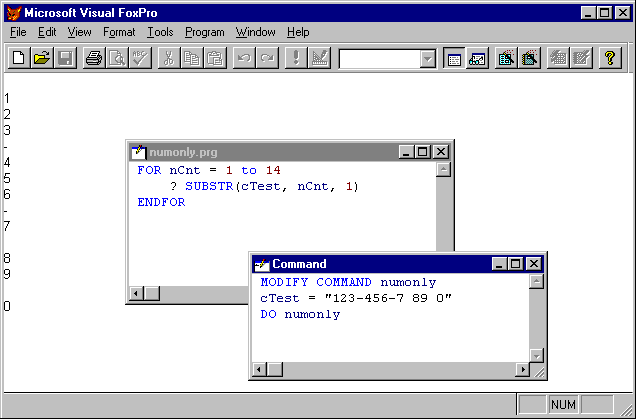Click the 'DO numonly' command line
Screen dimensions: 636x419
pyautogui.click(x=300, y=314)
